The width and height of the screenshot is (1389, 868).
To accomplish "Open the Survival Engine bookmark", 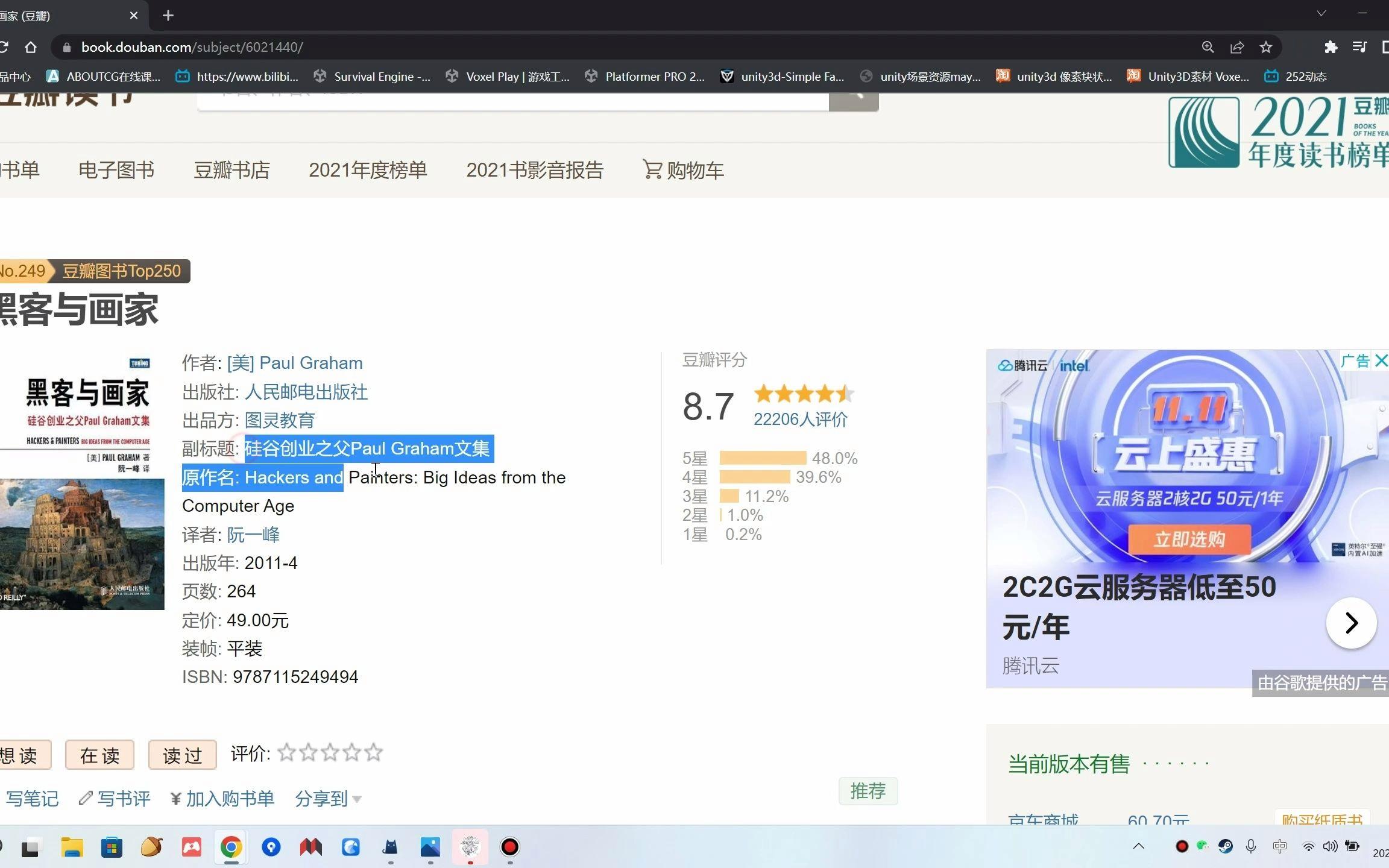I will coord(372,77).
